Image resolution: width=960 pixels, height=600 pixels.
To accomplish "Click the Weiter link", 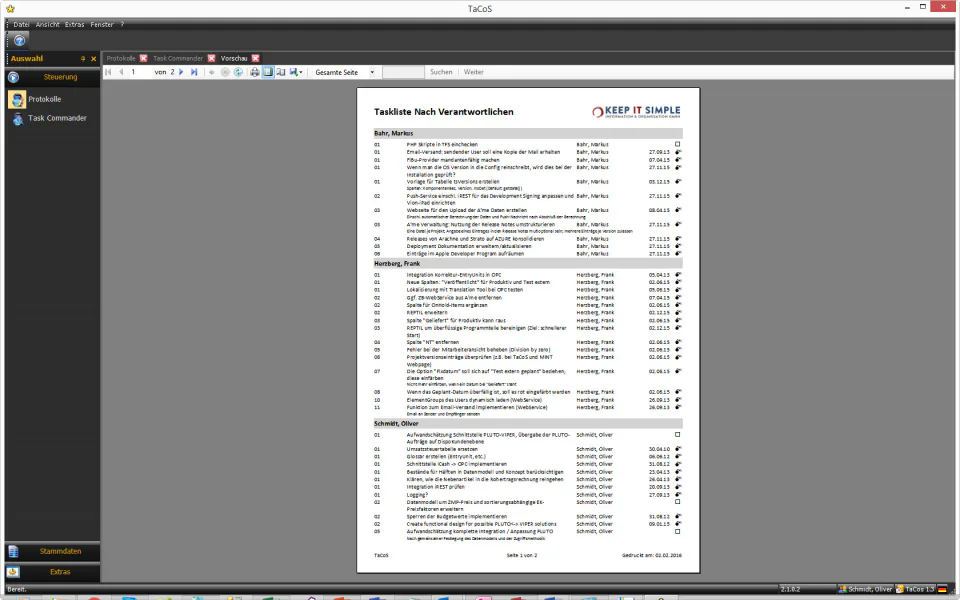I will click(x=473, y=72).
